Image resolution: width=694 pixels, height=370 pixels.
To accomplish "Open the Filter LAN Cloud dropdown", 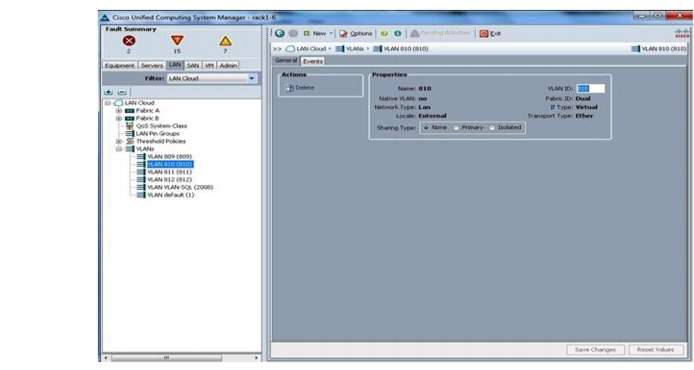I will click(251, 78).
